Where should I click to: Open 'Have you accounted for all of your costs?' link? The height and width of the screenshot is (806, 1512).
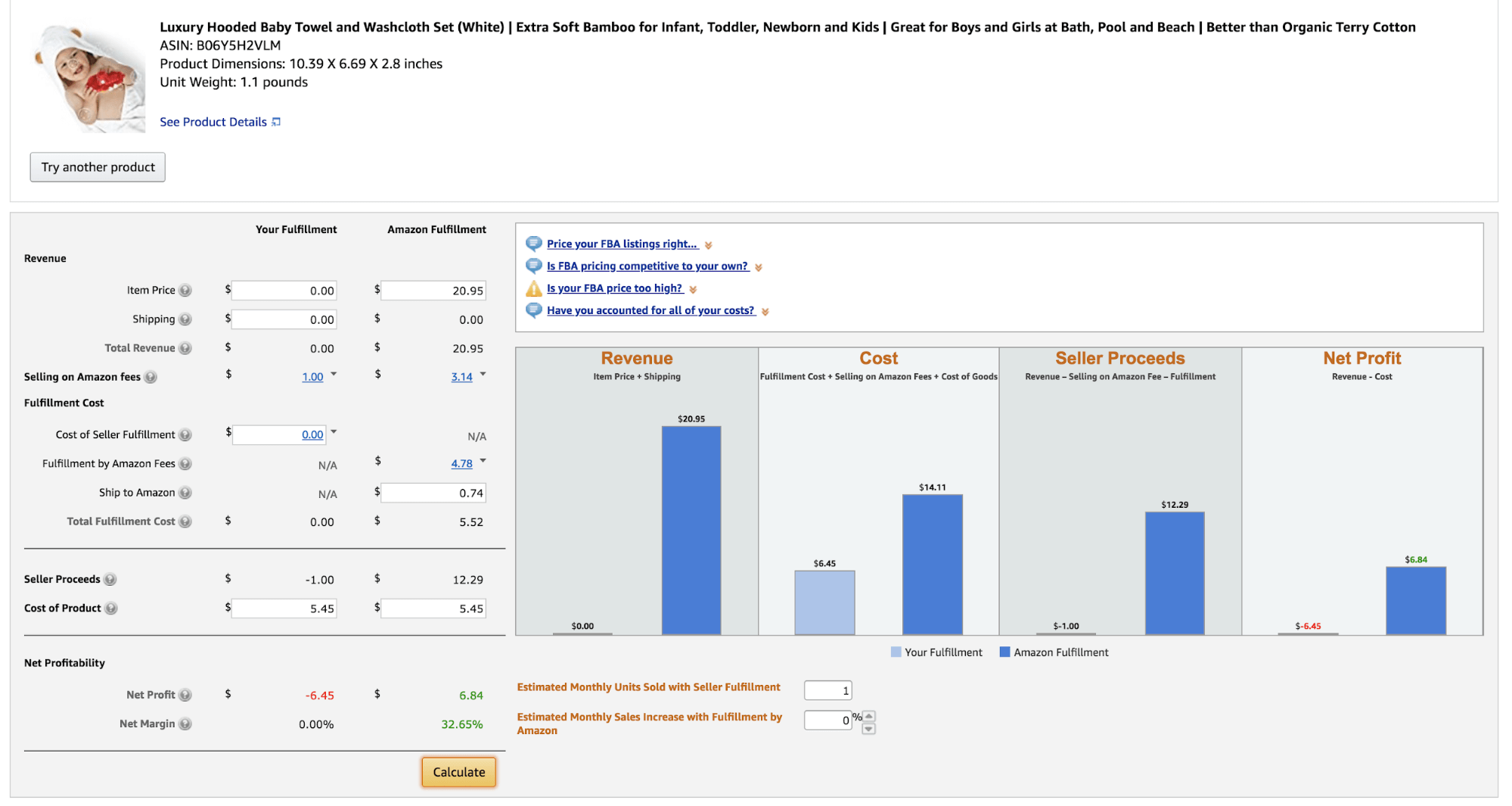pos(650,310)
